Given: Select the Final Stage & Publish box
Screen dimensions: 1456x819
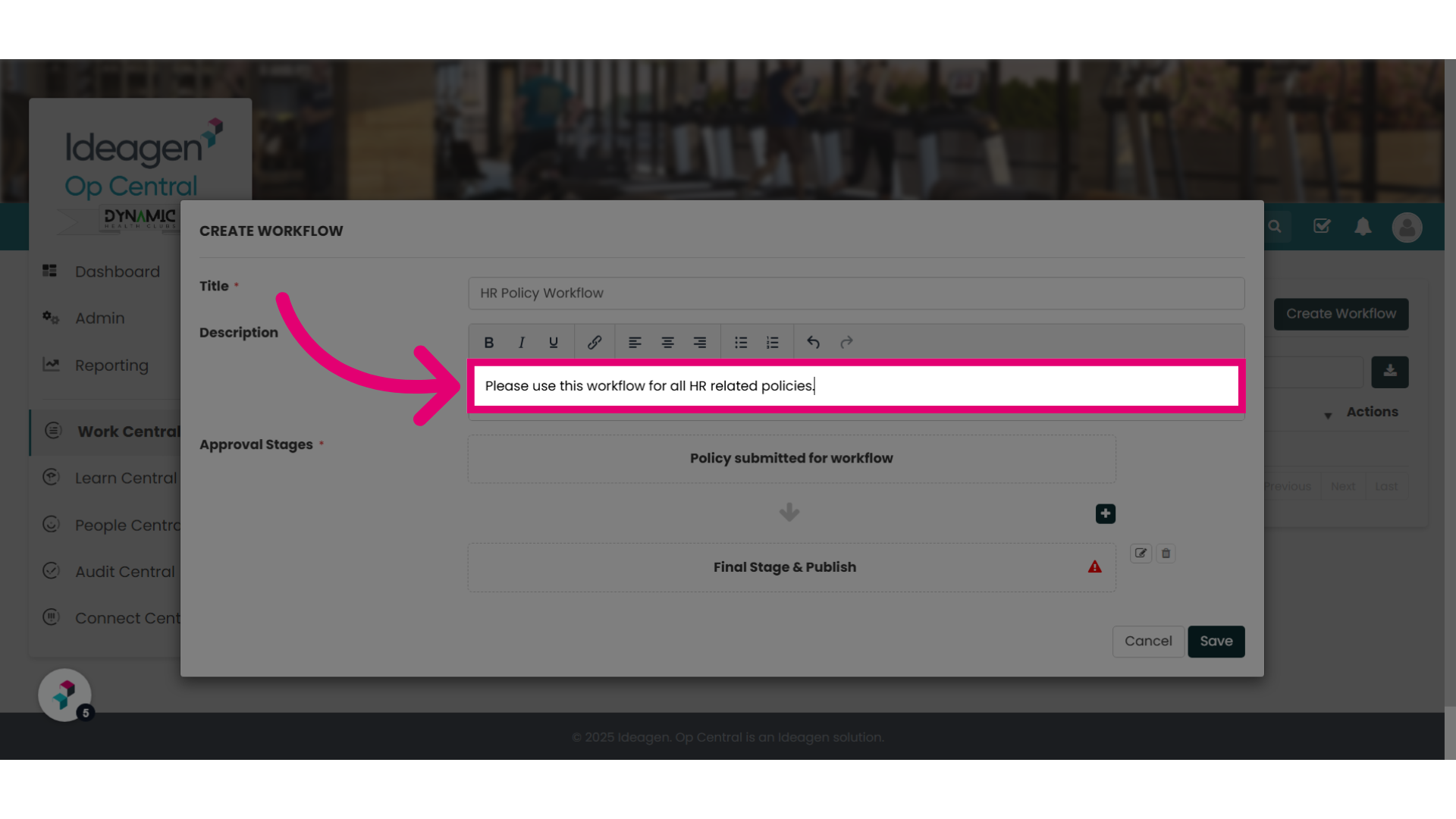Looking at the screenshot, I should pos(792,567).
